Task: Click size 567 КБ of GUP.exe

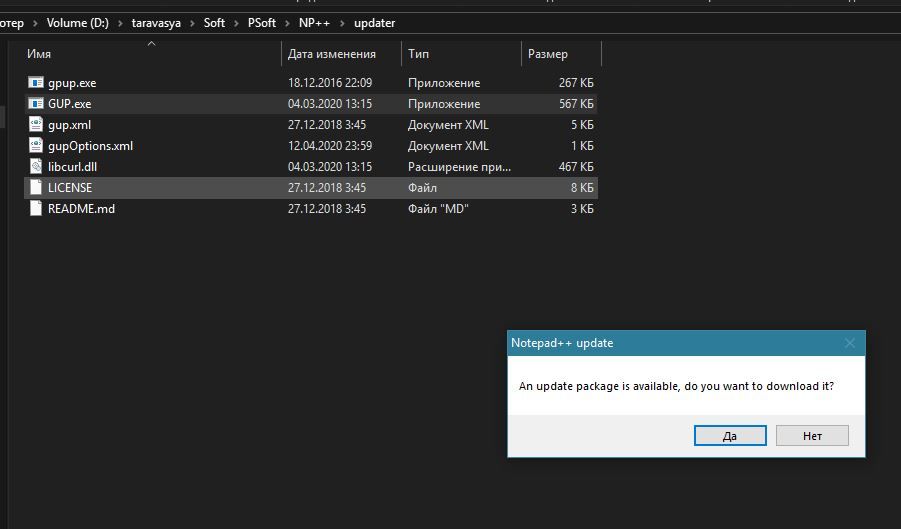Action: [576, 104]
